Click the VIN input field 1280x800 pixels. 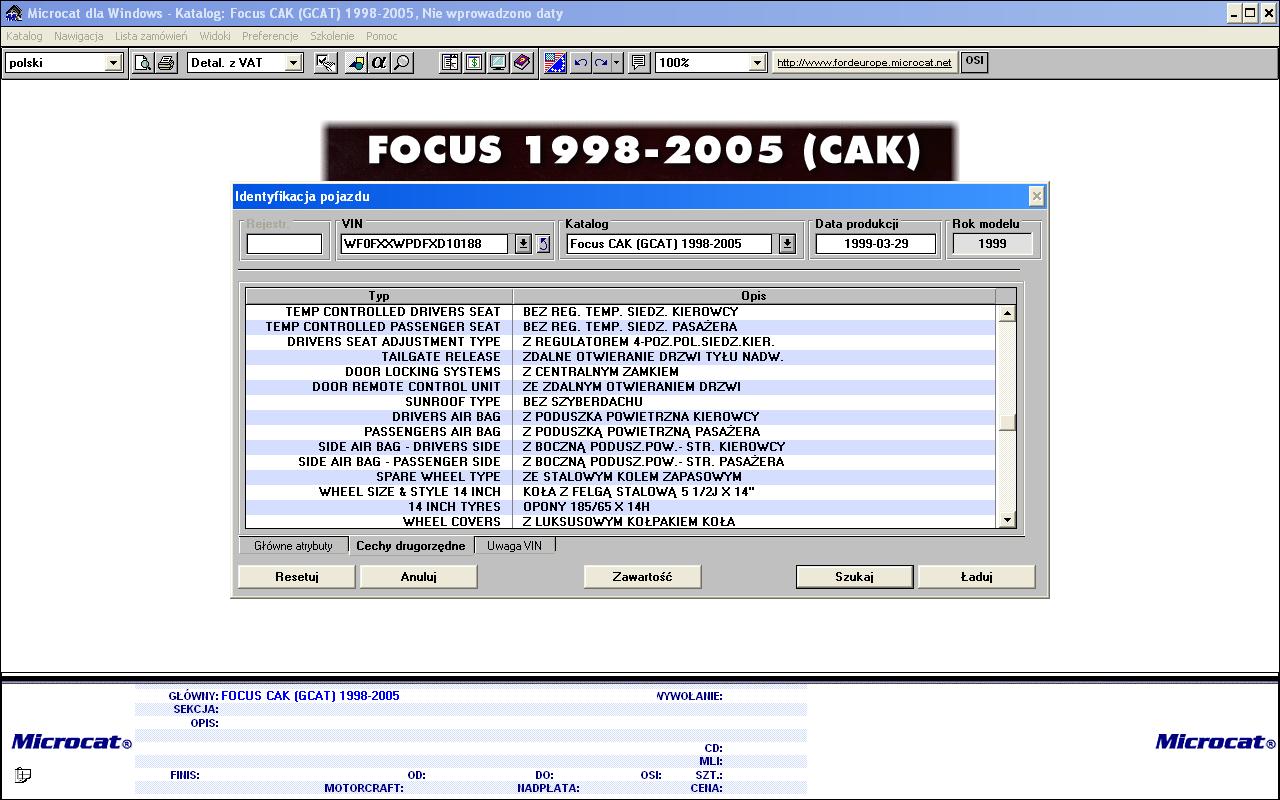pos(425,244)
